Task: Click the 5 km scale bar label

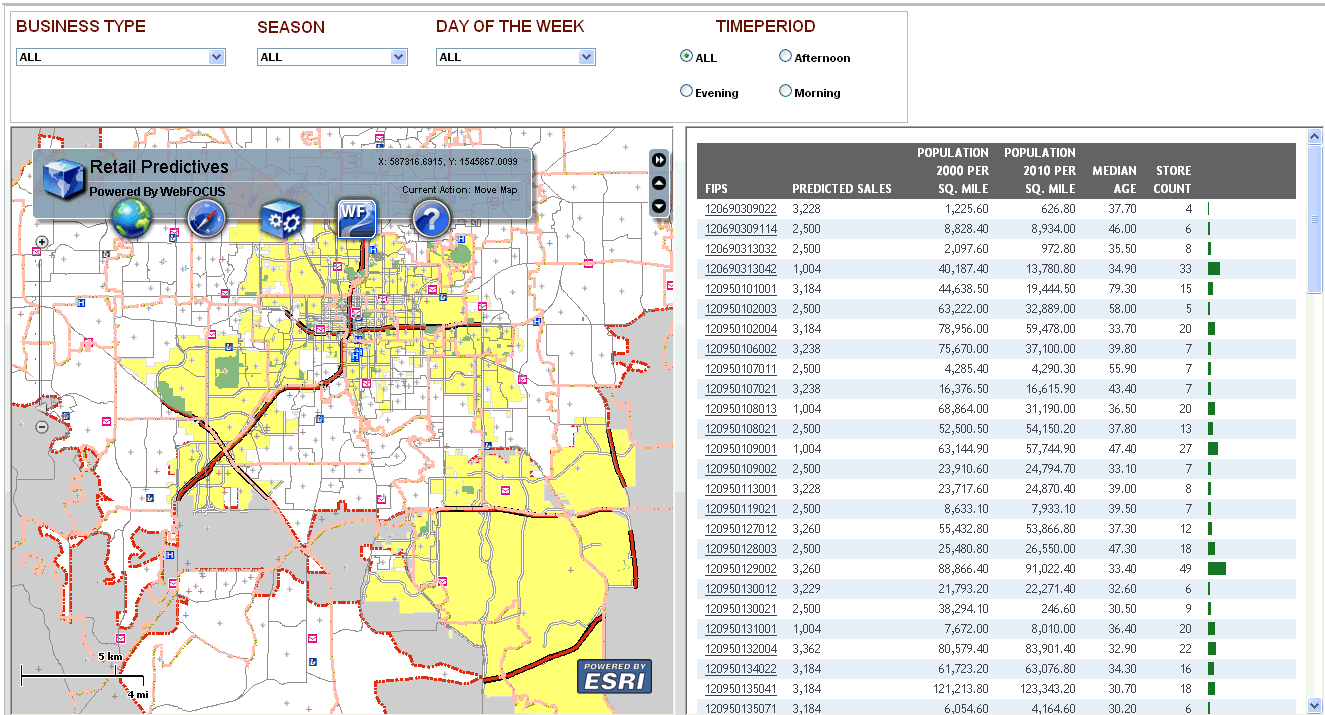Action: (x=109, y=656)
